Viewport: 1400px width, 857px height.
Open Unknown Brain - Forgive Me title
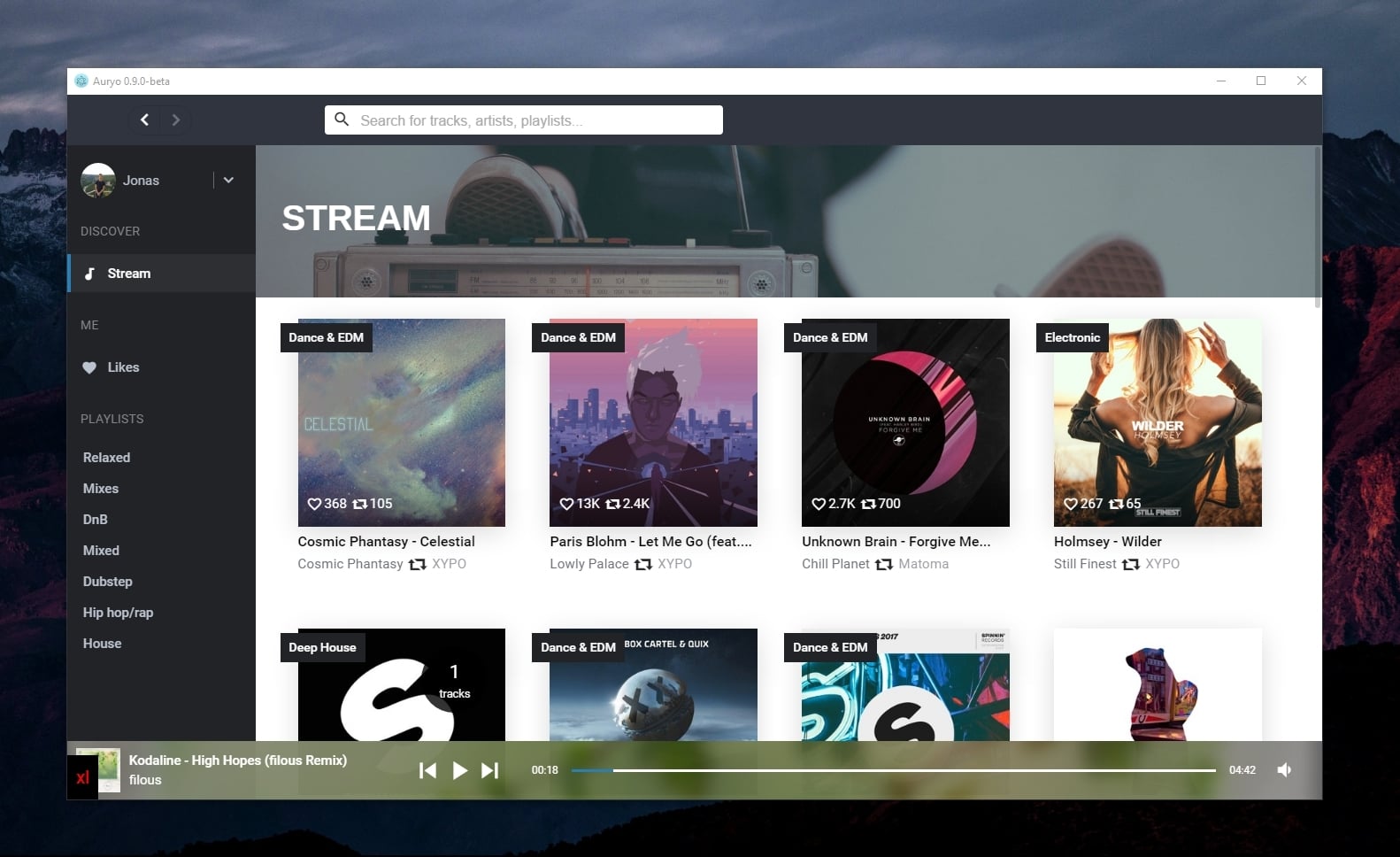coord(896,542)
